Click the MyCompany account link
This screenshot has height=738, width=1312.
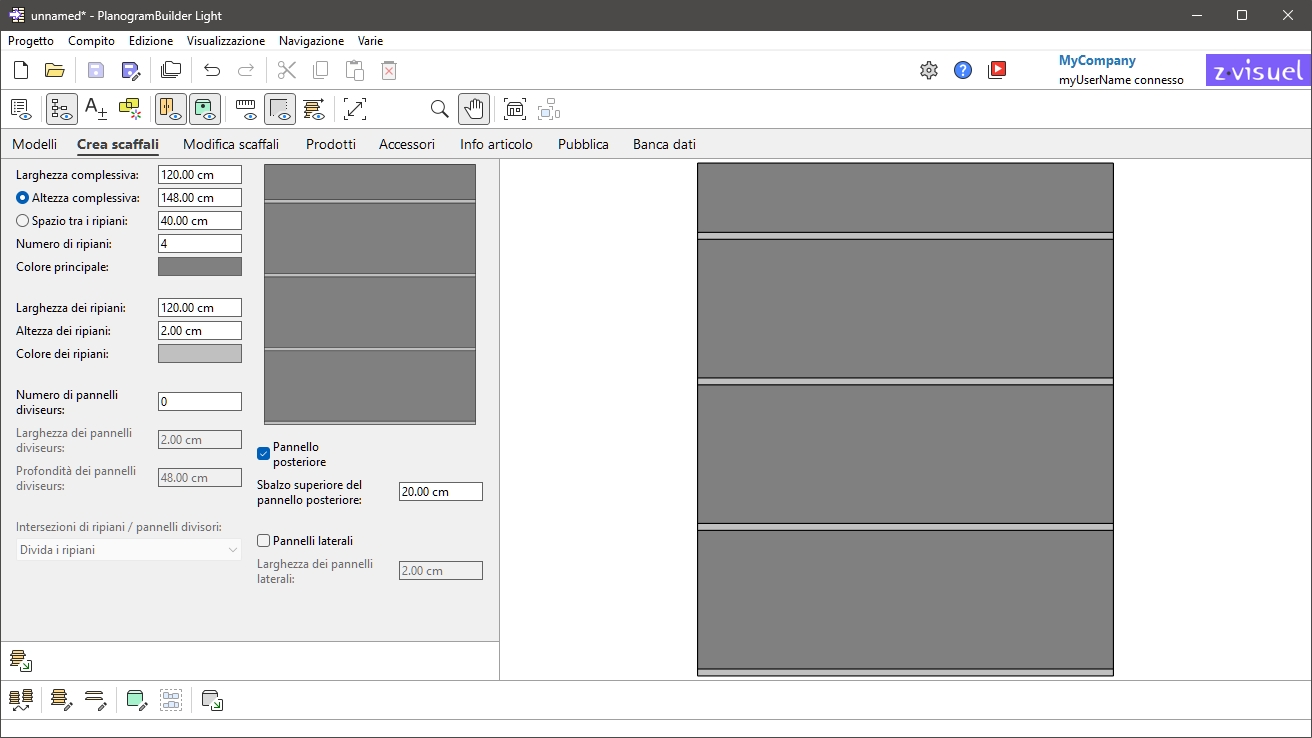tap(1097, 60)
